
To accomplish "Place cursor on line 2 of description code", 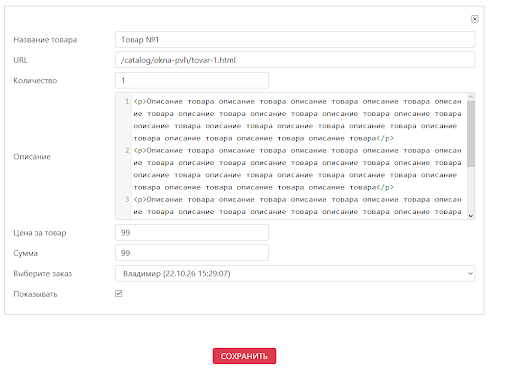I will click(x=297, y=169).
